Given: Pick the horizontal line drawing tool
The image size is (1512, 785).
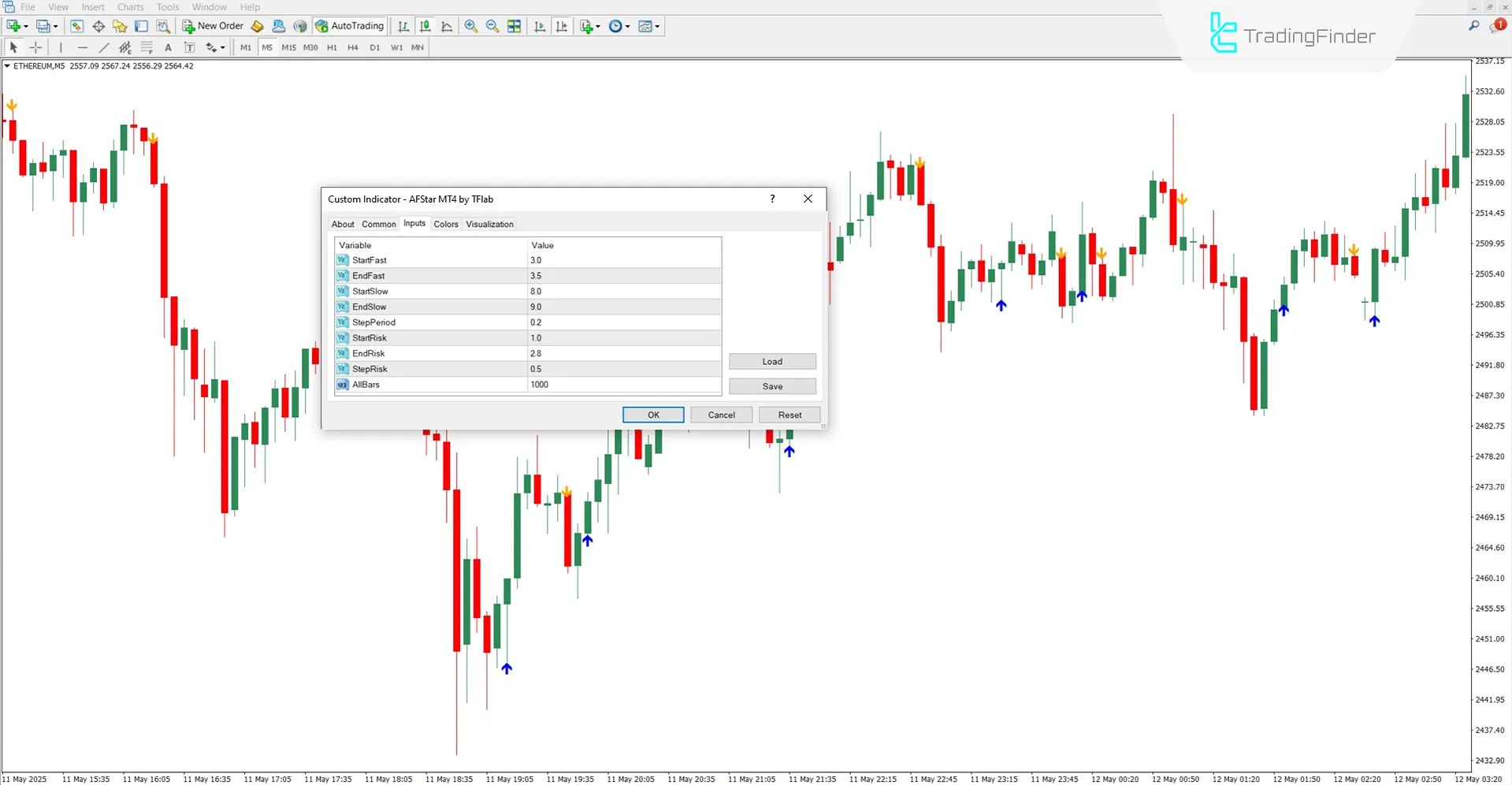Looking at the screenshot, I should (82, 47).
